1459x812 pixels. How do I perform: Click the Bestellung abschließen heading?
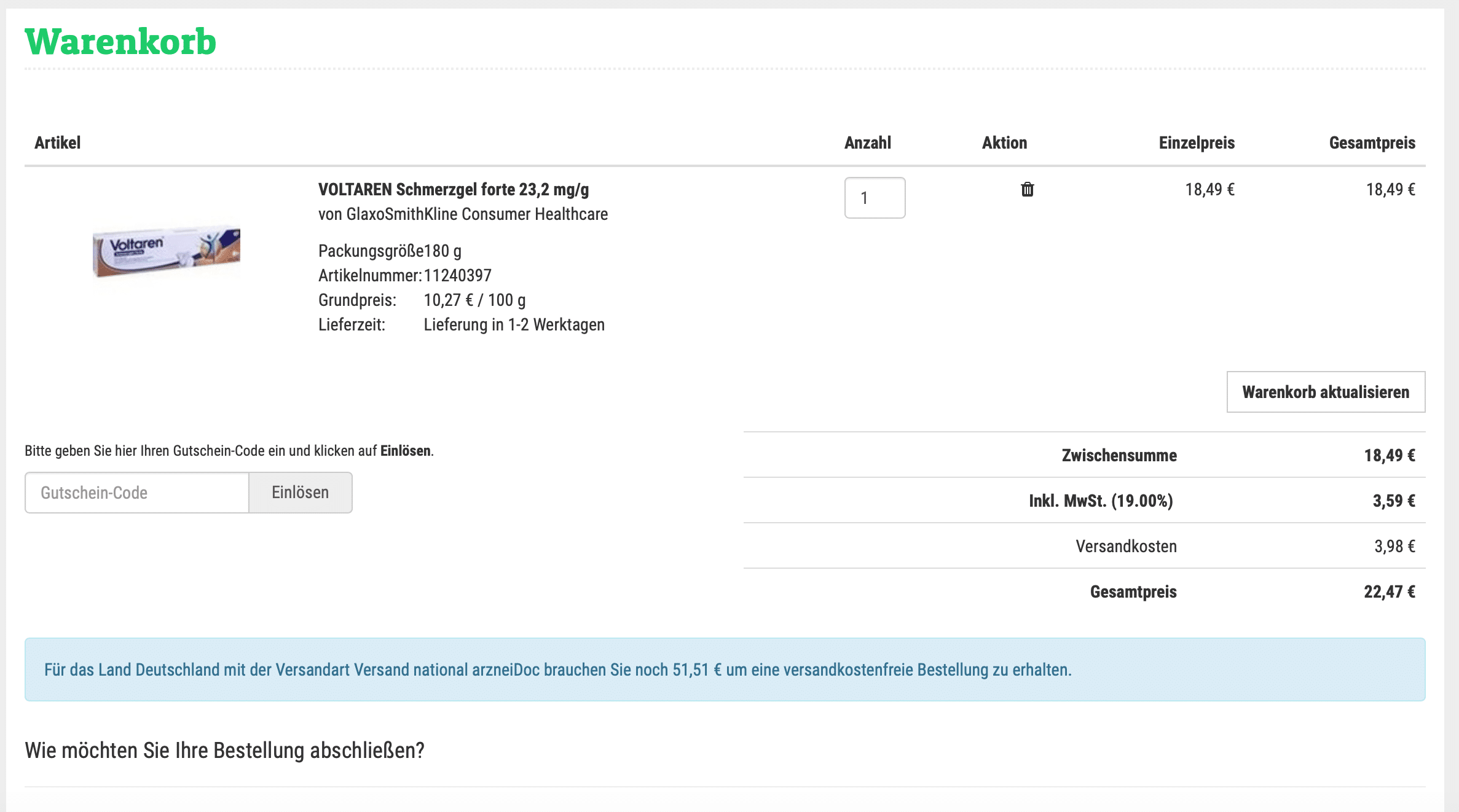point(224,750)
